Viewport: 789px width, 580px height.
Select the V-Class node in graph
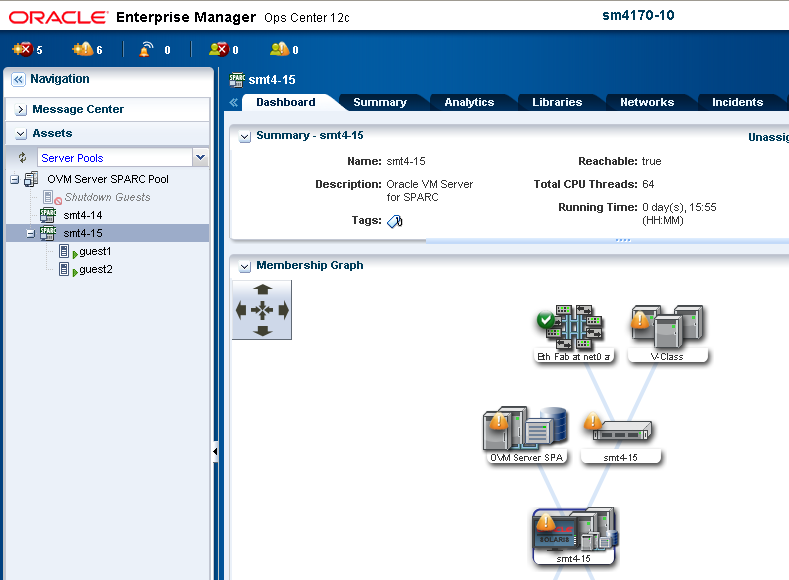point(667,333)
